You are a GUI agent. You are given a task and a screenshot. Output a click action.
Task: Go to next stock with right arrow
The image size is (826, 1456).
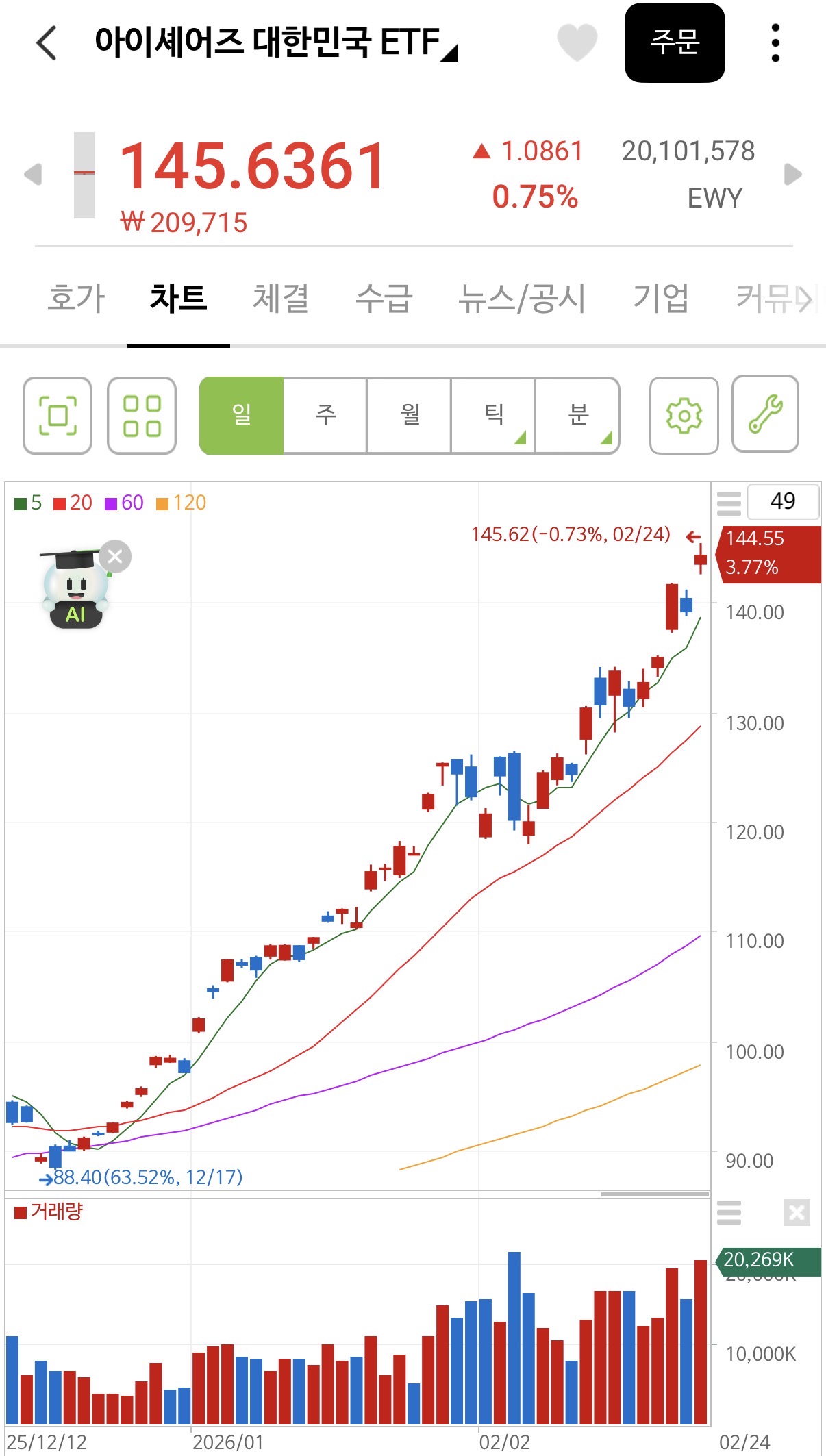(x=792, y=174)
